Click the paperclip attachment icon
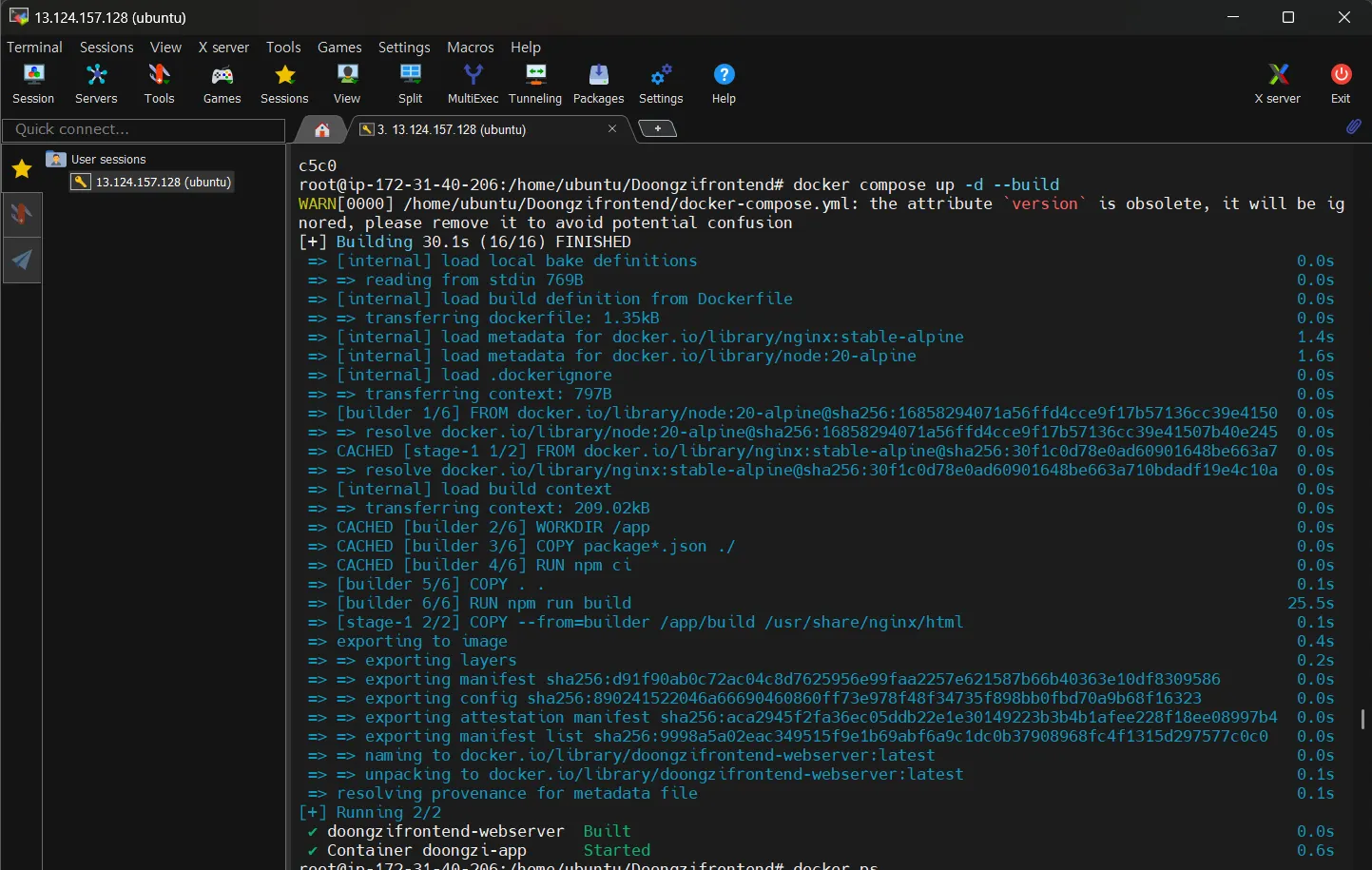 pyautogui.click(x=1353, y=126)
